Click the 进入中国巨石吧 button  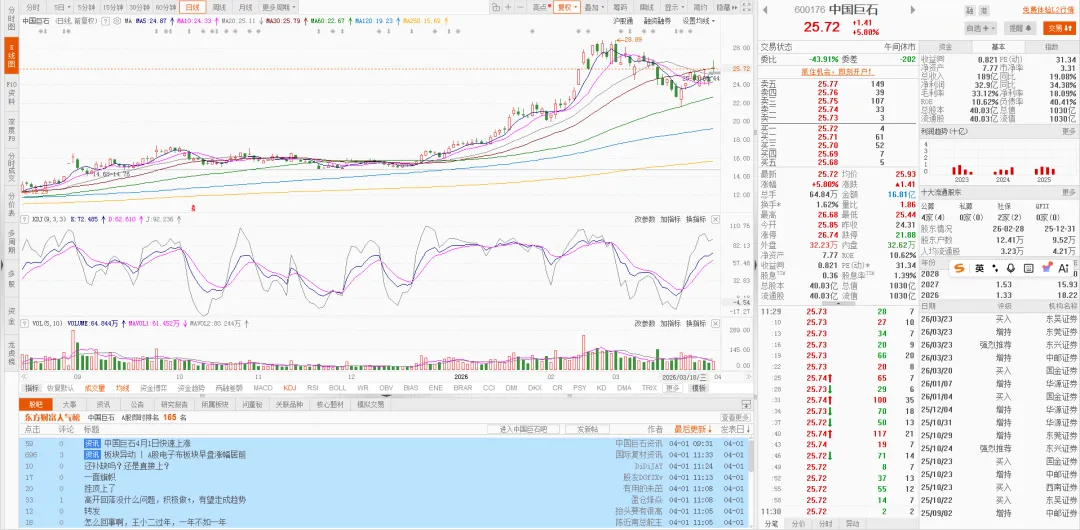click(x=523, y=429)
